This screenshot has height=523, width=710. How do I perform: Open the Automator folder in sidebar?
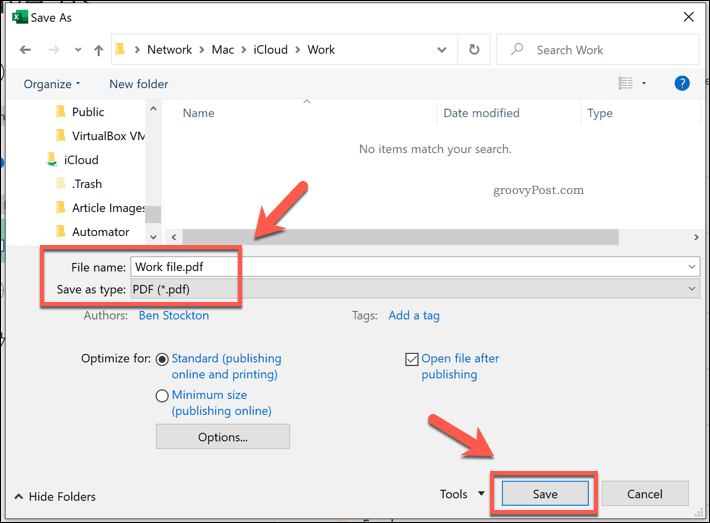click(x=92, y=232)
